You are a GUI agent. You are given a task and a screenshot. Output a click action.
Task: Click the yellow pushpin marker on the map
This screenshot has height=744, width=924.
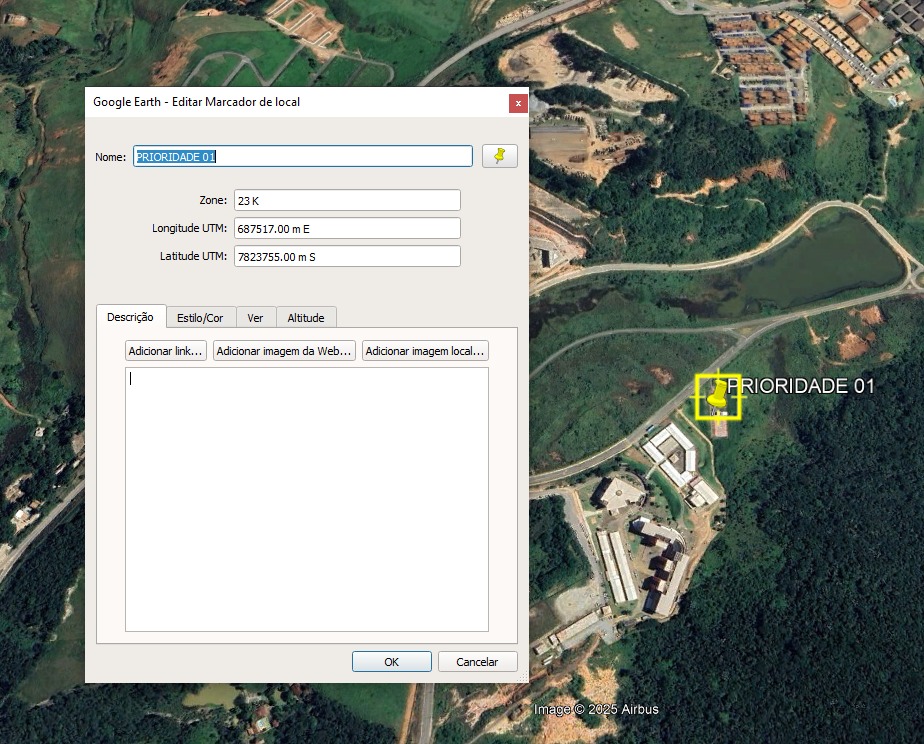click(x=717, y=397)
